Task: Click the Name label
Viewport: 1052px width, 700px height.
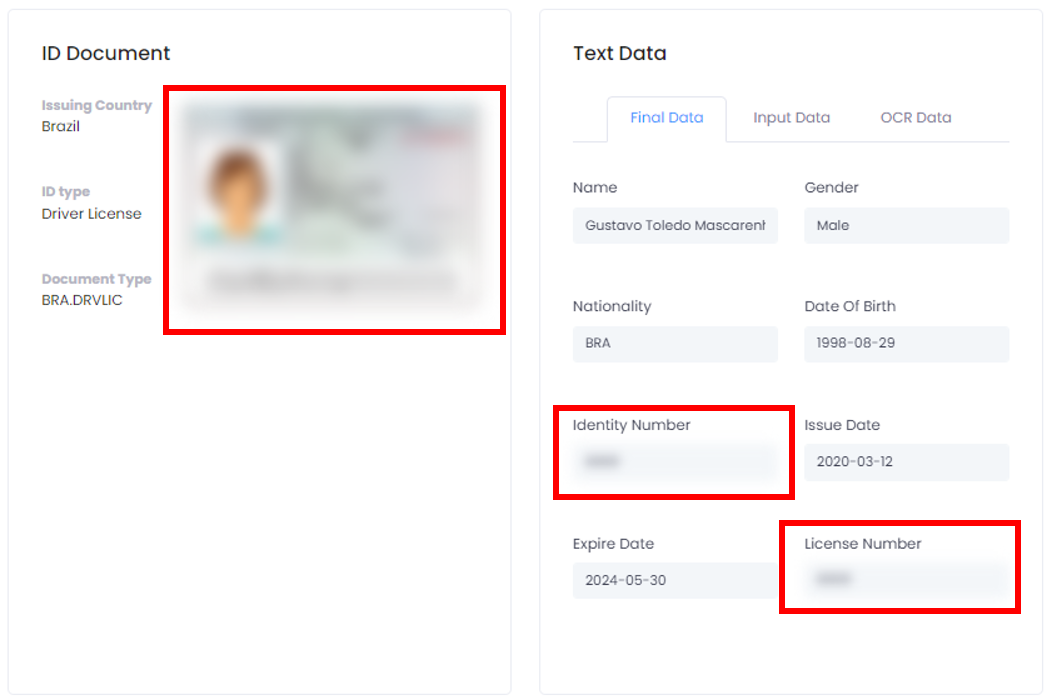Action: point(595,188)
